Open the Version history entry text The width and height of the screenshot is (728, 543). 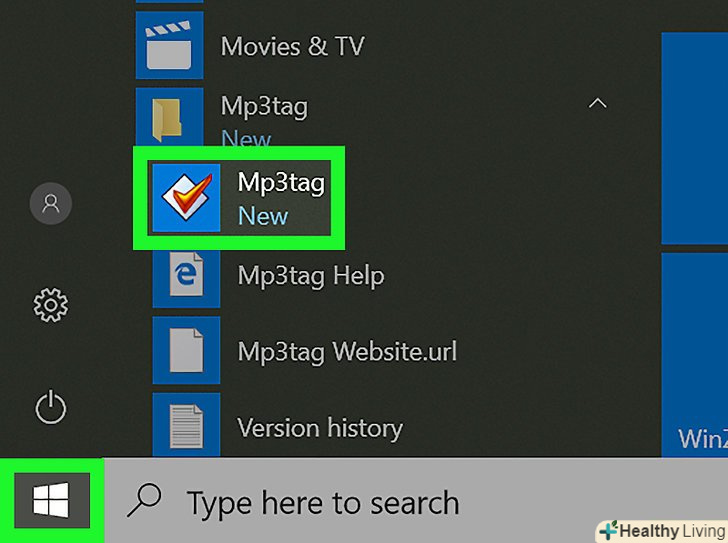(320, 428)
